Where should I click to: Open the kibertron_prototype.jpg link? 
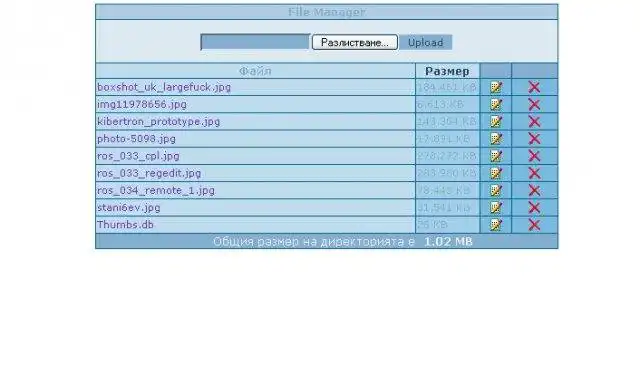158,121
